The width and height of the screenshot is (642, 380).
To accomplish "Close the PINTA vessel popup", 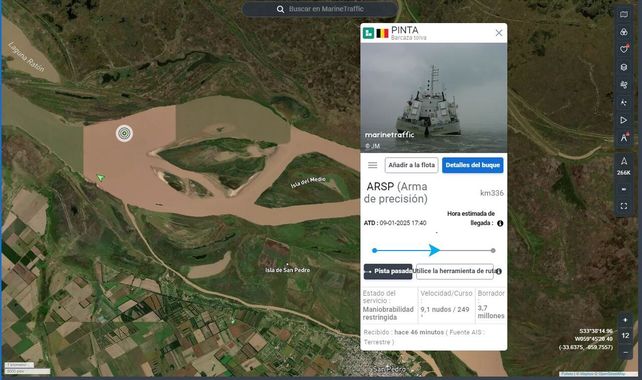I will pos(499,33).
